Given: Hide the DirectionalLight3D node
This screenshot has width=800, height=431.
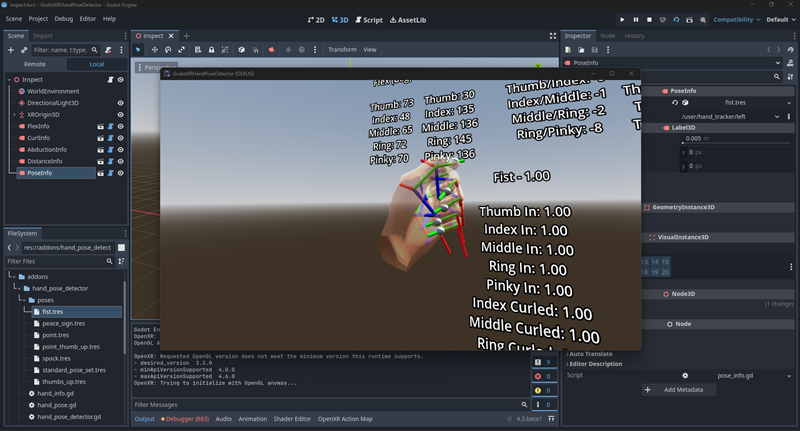Looking at the screenshot, I should coord(120,103).
